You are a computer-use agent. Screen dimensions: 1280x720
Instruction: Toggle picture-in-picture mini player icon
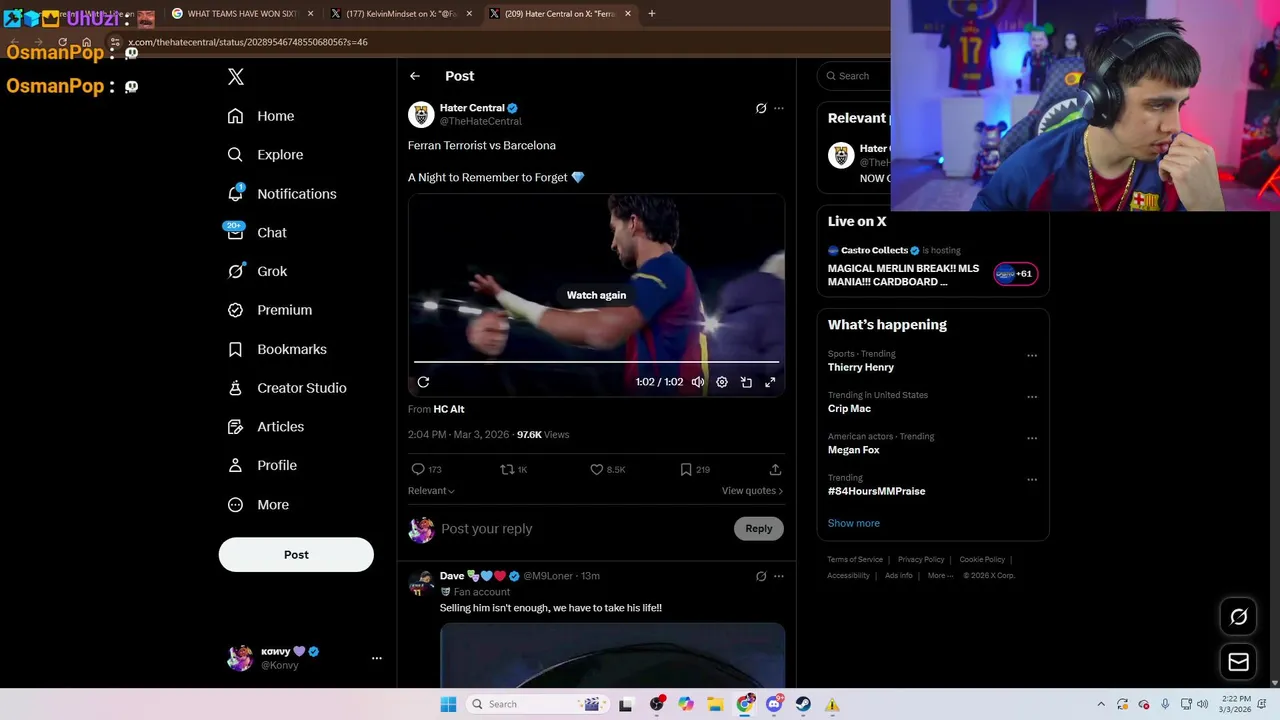click(746, 382)
